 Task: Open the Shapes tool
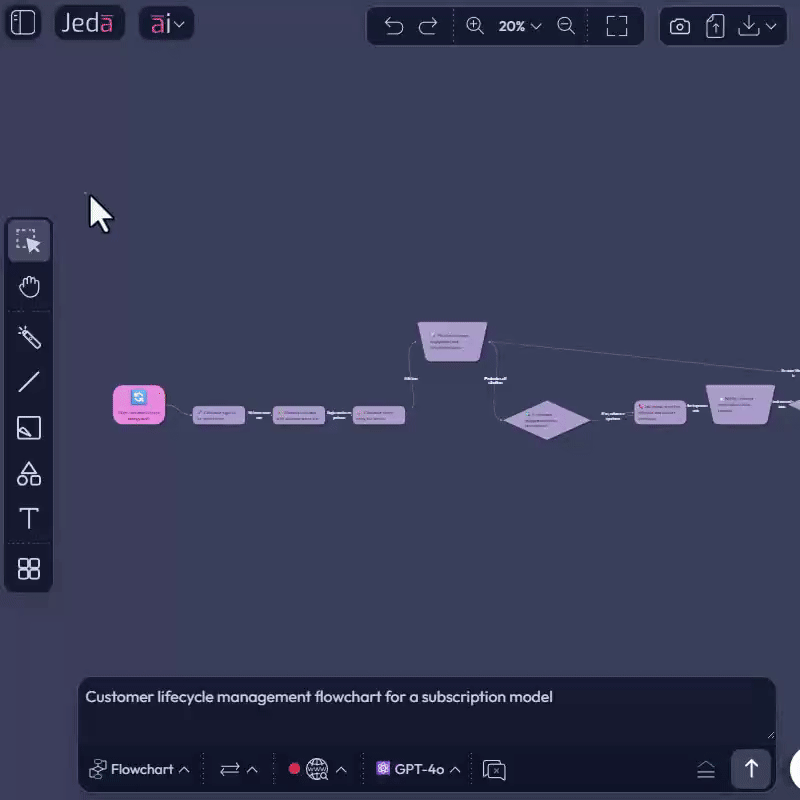pyautogui.click(x=28, y=473)
